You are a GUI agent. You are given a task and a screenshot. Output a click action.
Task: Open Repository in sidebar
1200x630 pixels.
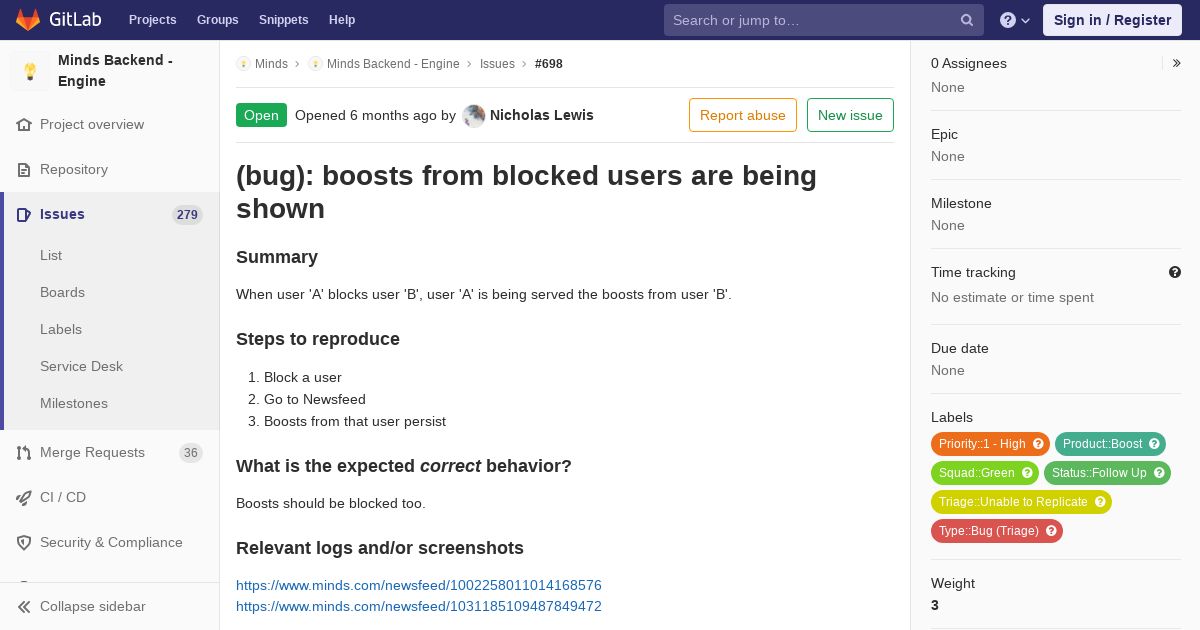click(74, 170)
